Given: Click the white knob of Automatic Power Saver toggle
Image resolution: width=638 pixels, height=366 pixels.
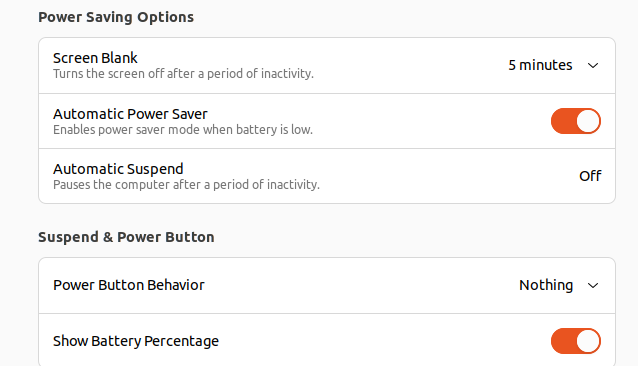Looking at the screenshot, I should tap(588, 121).
